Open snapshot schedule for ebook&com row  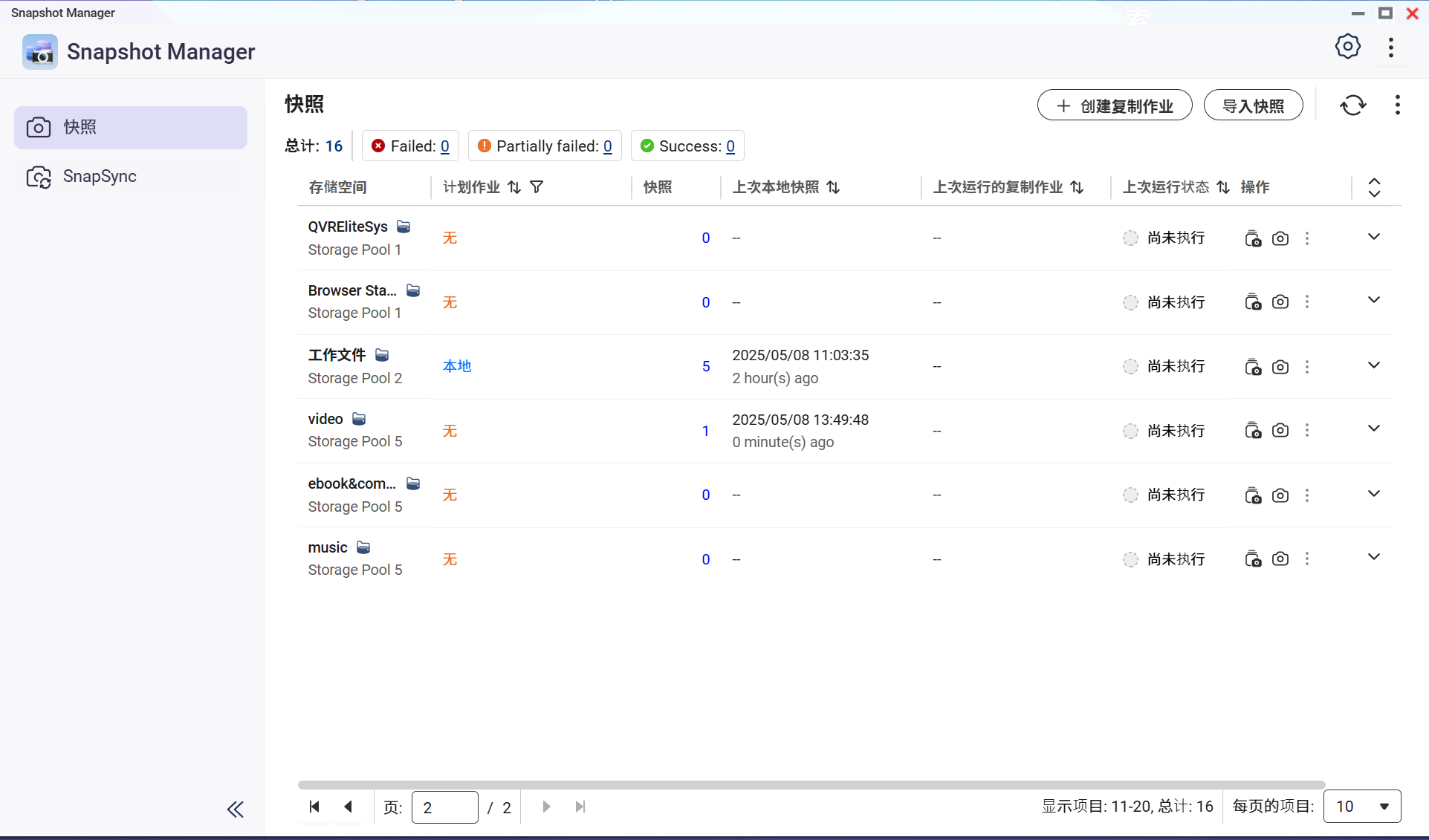coord(1253,495)
